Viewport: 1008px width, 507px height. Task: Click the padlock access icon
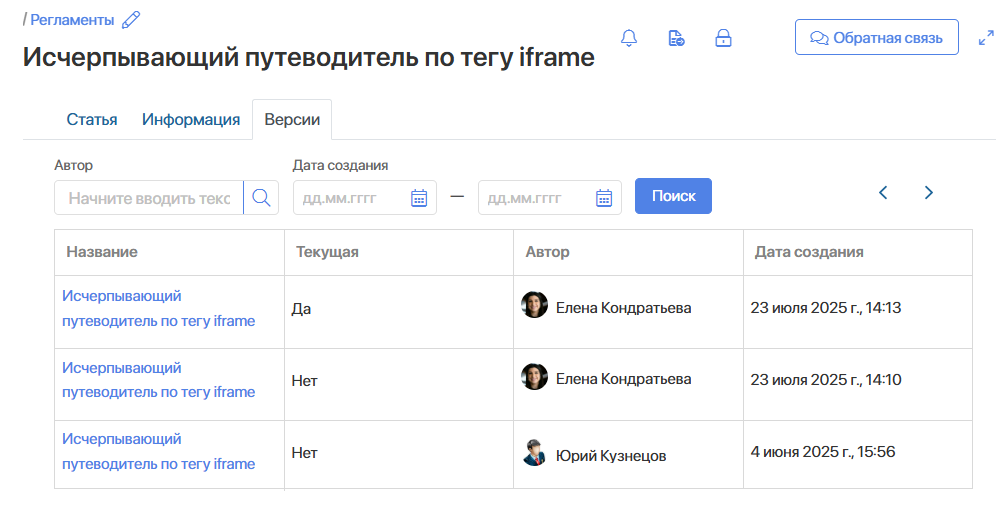coord(723,38)
